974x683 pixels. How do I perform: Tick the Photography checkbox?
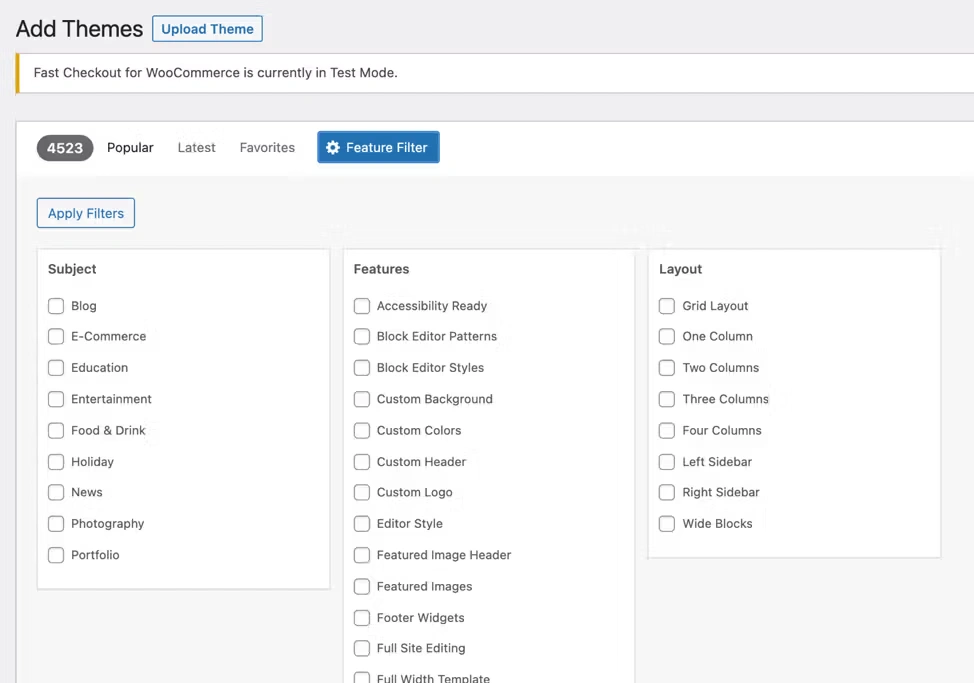[56, 524]
